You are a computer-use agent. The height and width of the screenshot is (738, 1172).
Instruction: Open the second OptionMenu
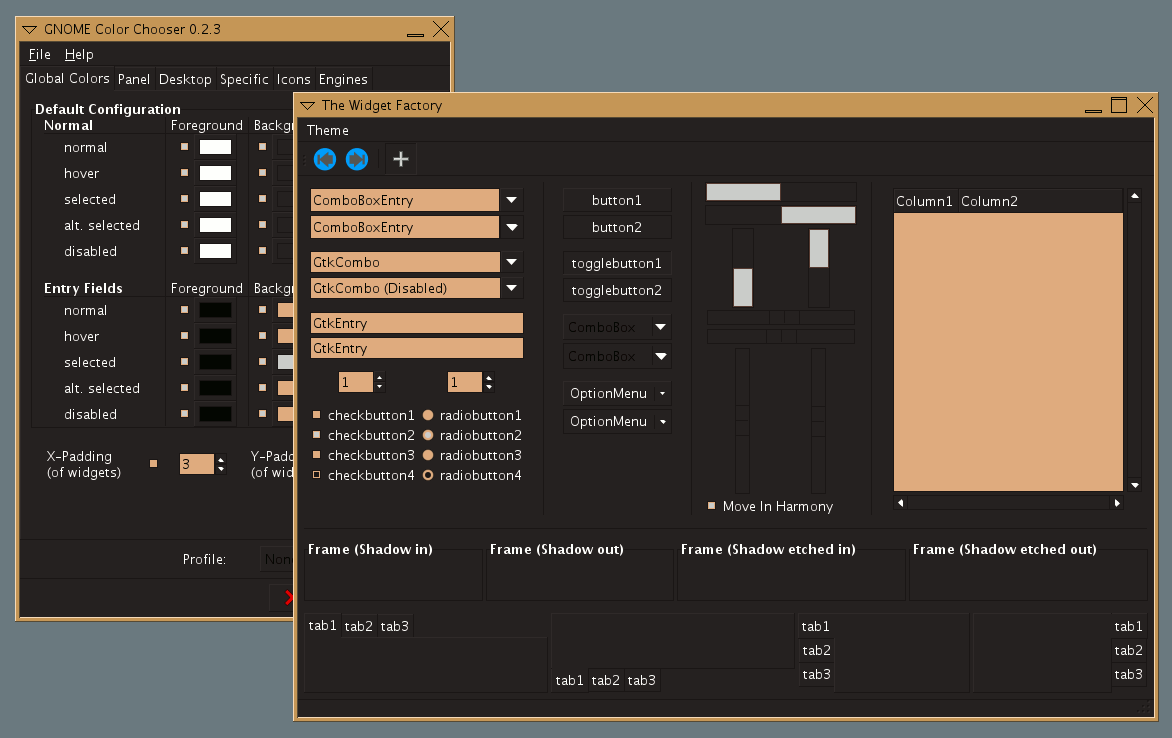(x=617, y=422)
